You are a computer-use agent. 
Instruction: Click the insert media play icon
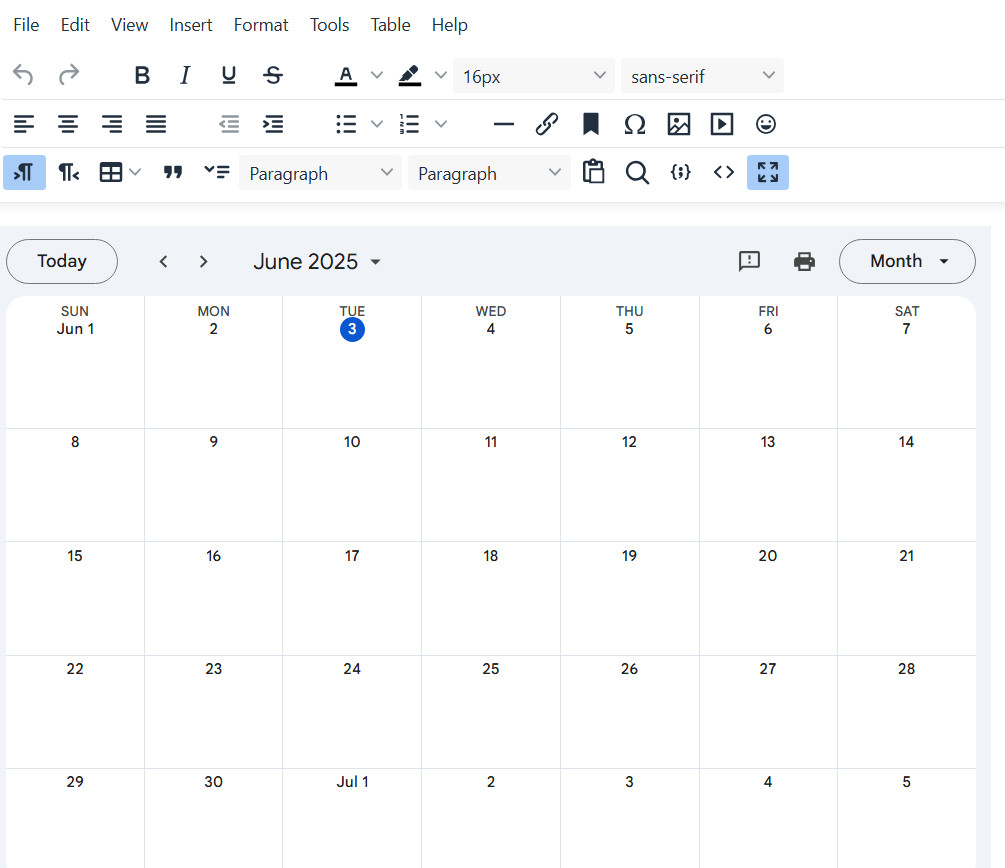pos(722,124)
